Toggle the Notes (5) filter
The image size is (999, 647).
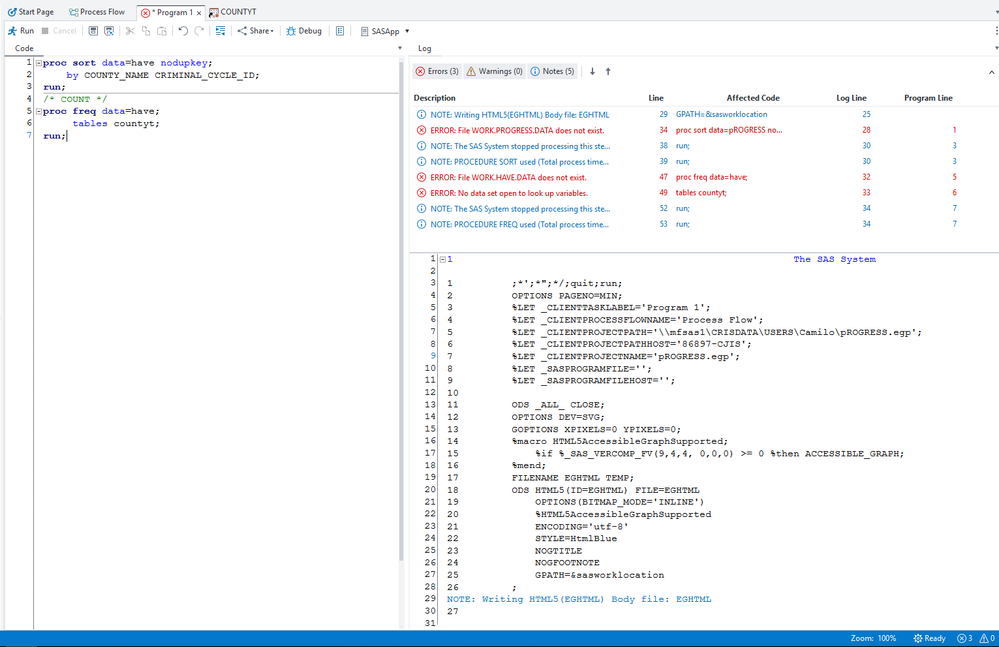(553, 72)
